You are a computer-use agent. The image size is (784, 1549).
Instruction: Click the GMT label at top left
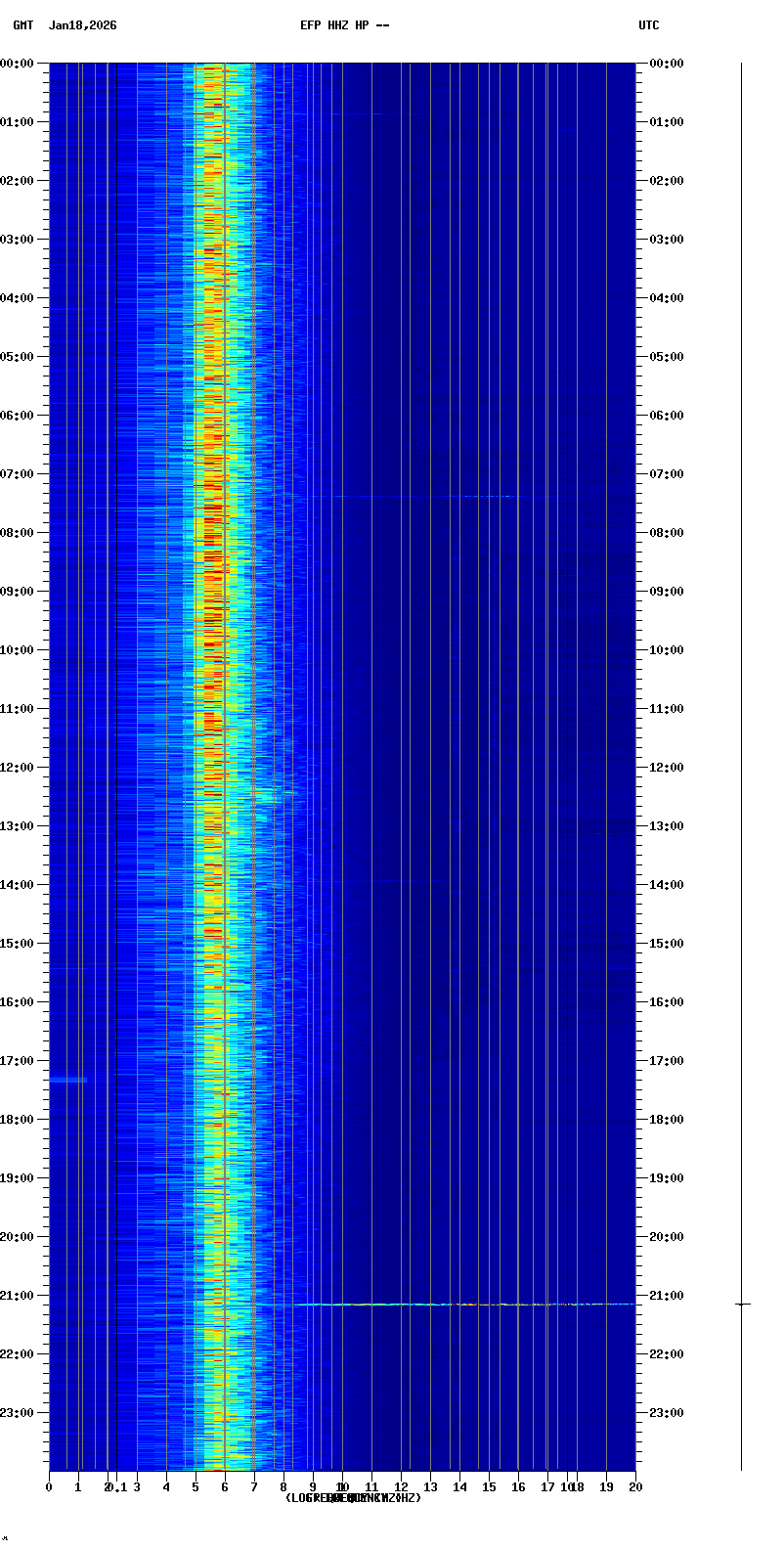click(x=22, y=25)
